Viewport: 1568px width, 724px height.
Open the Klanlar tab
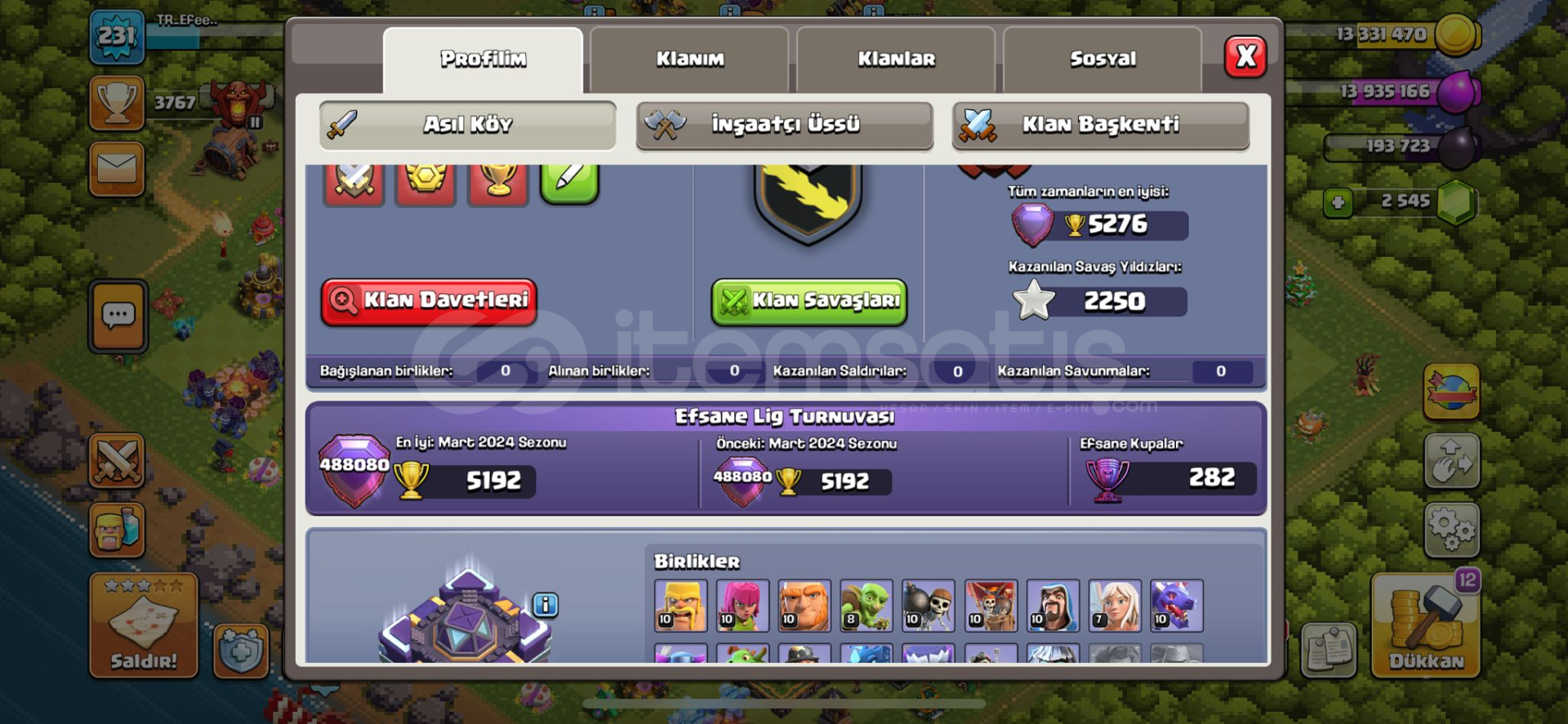point(896,60)
